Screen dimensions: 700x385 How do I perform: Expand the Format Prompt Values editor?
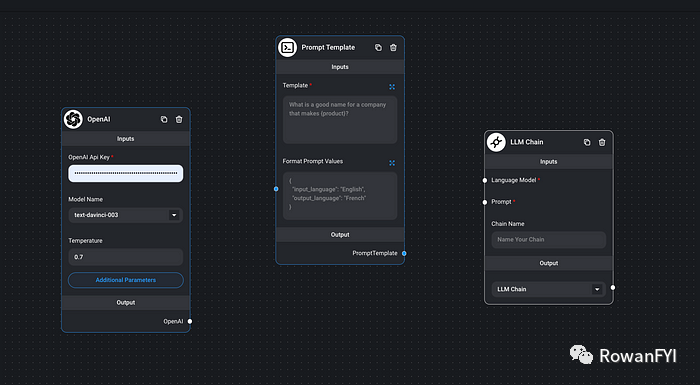[392, 163]
